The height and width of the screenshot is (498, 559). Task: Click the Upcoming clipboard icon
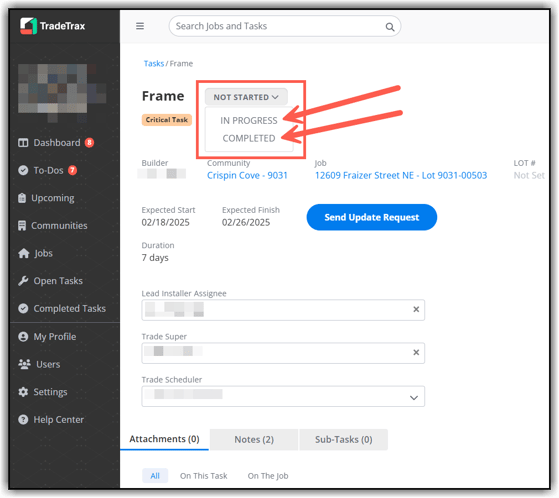tap(22, 198)
